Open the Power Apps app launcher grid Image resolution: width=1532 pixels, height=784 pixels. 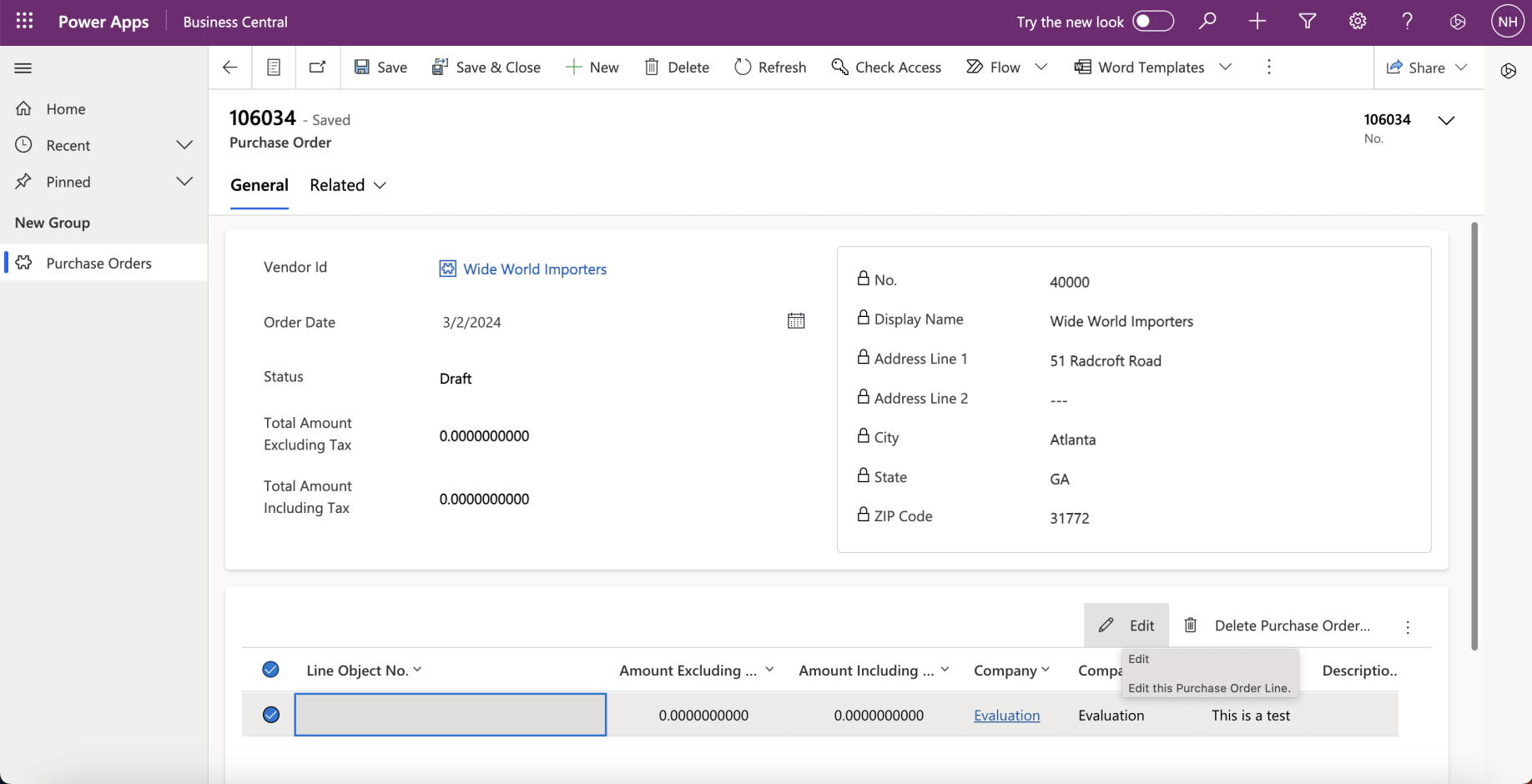(24, 22)
